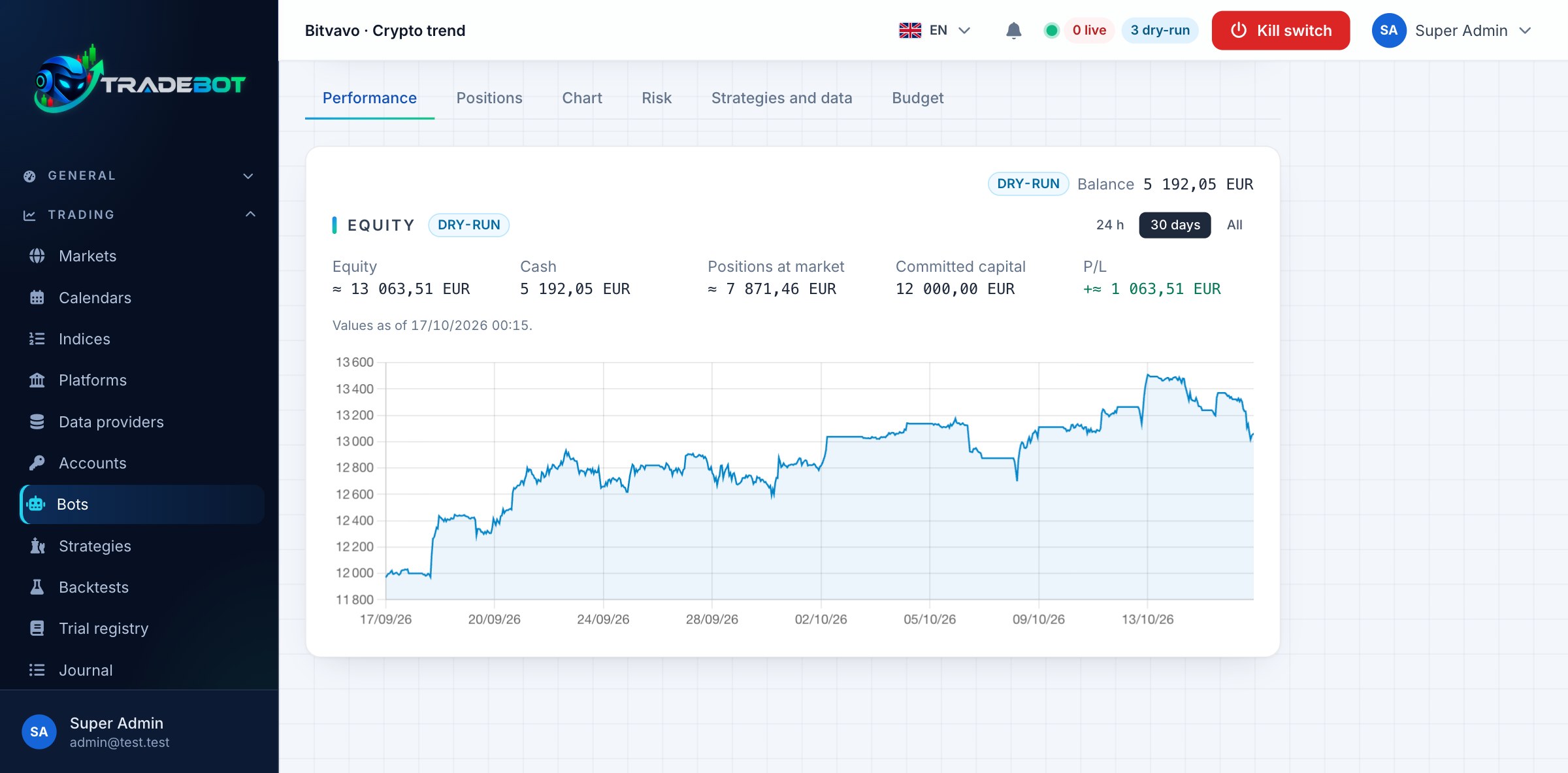Click the Data providers database icon

[37, 422]
